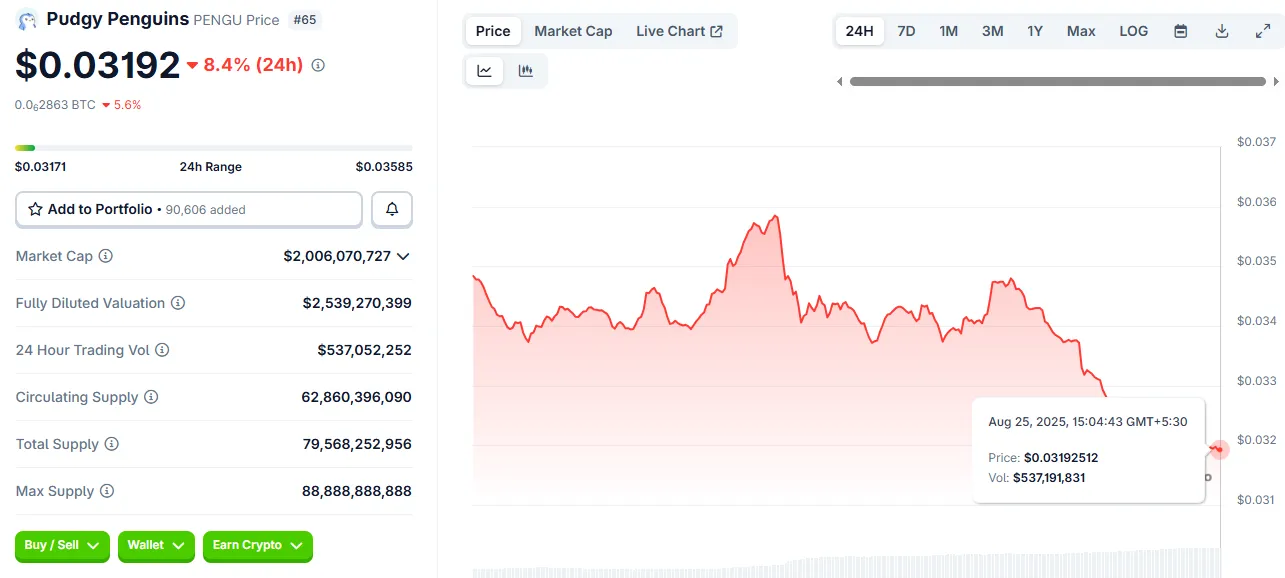Viewport: 1285px width, 578px height.
Task: Select the 7D time range
Action: (906, 31)
